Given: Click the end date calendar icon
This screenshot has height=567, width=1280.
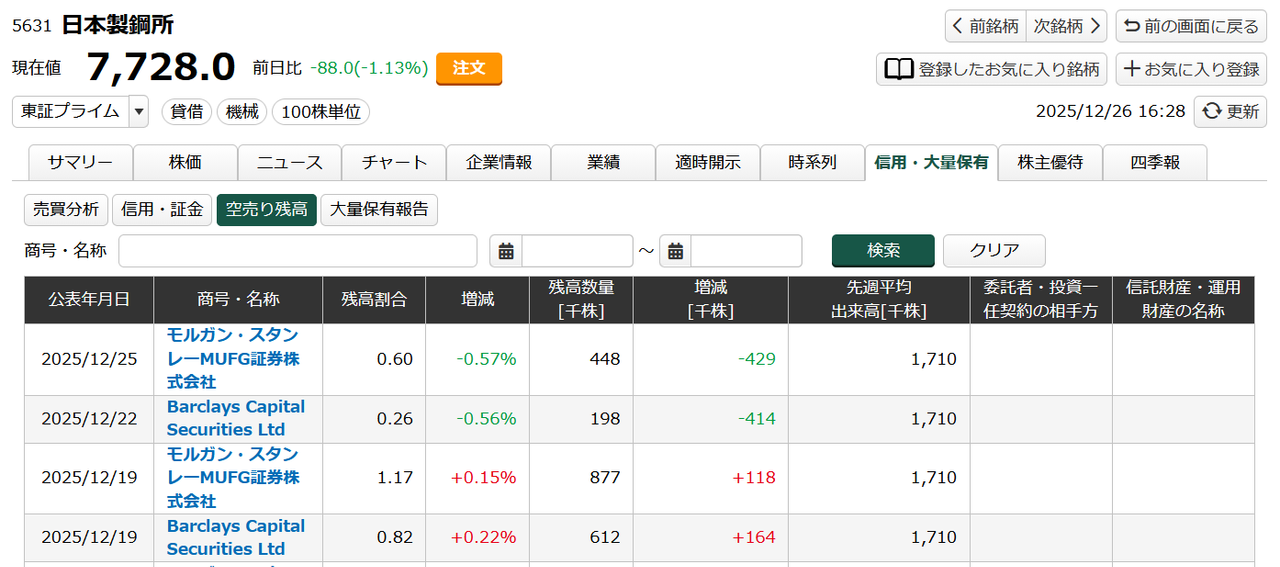Looking at the screenshot, I should (x=675, y=251).
